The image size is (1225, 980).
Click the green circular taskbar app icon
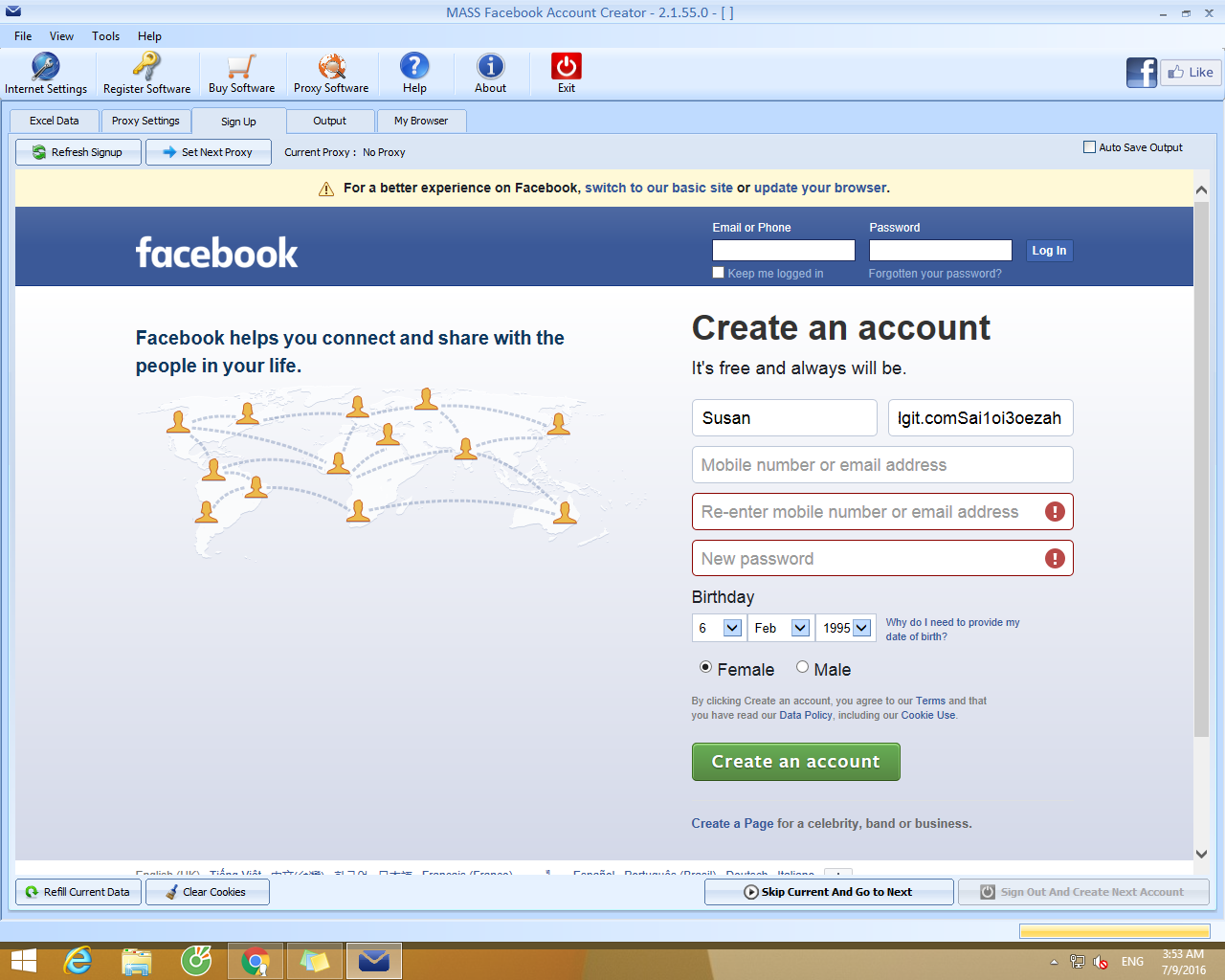pos(196,961)
